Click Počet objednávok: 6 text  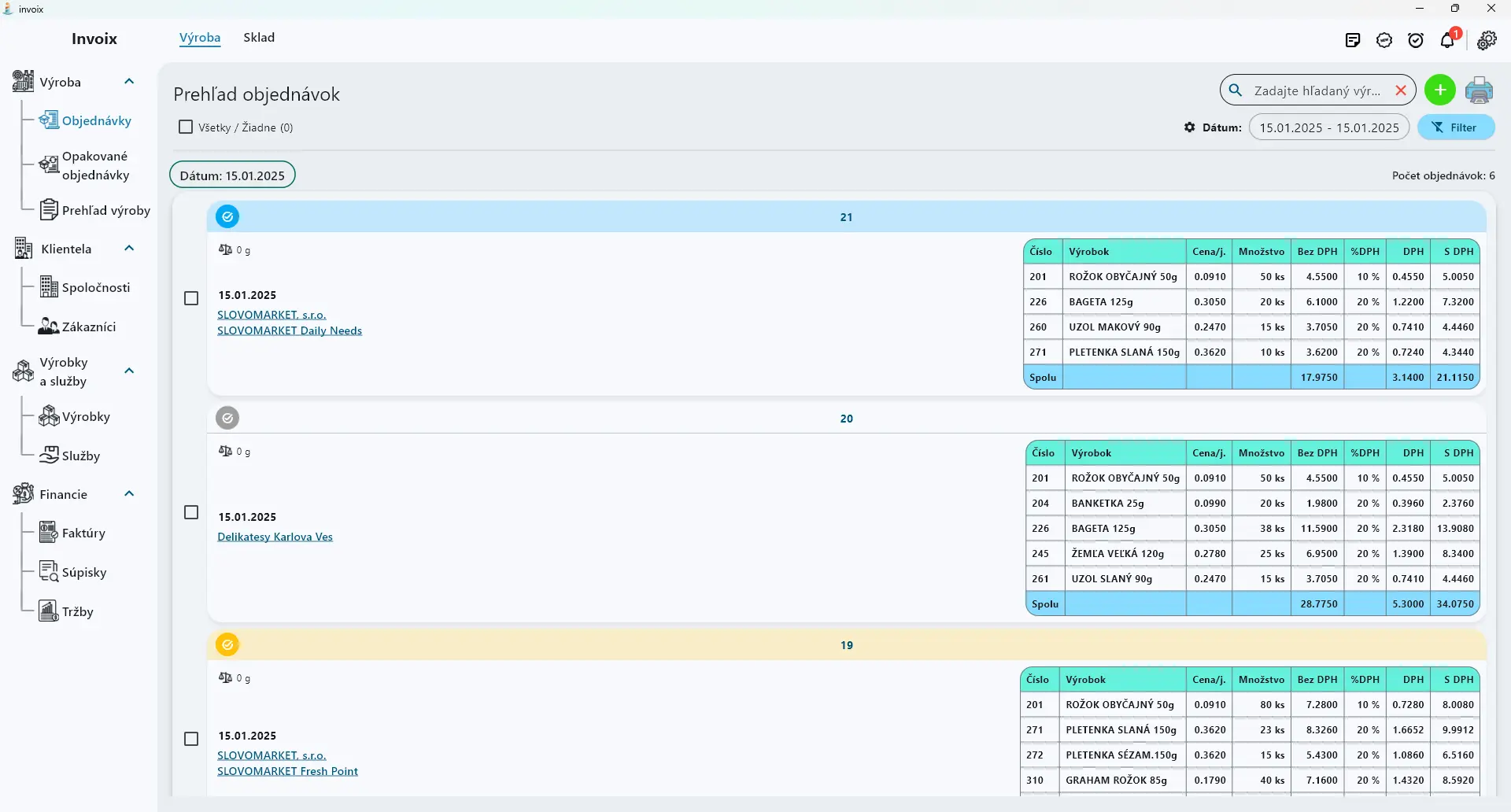[1443, 175]
